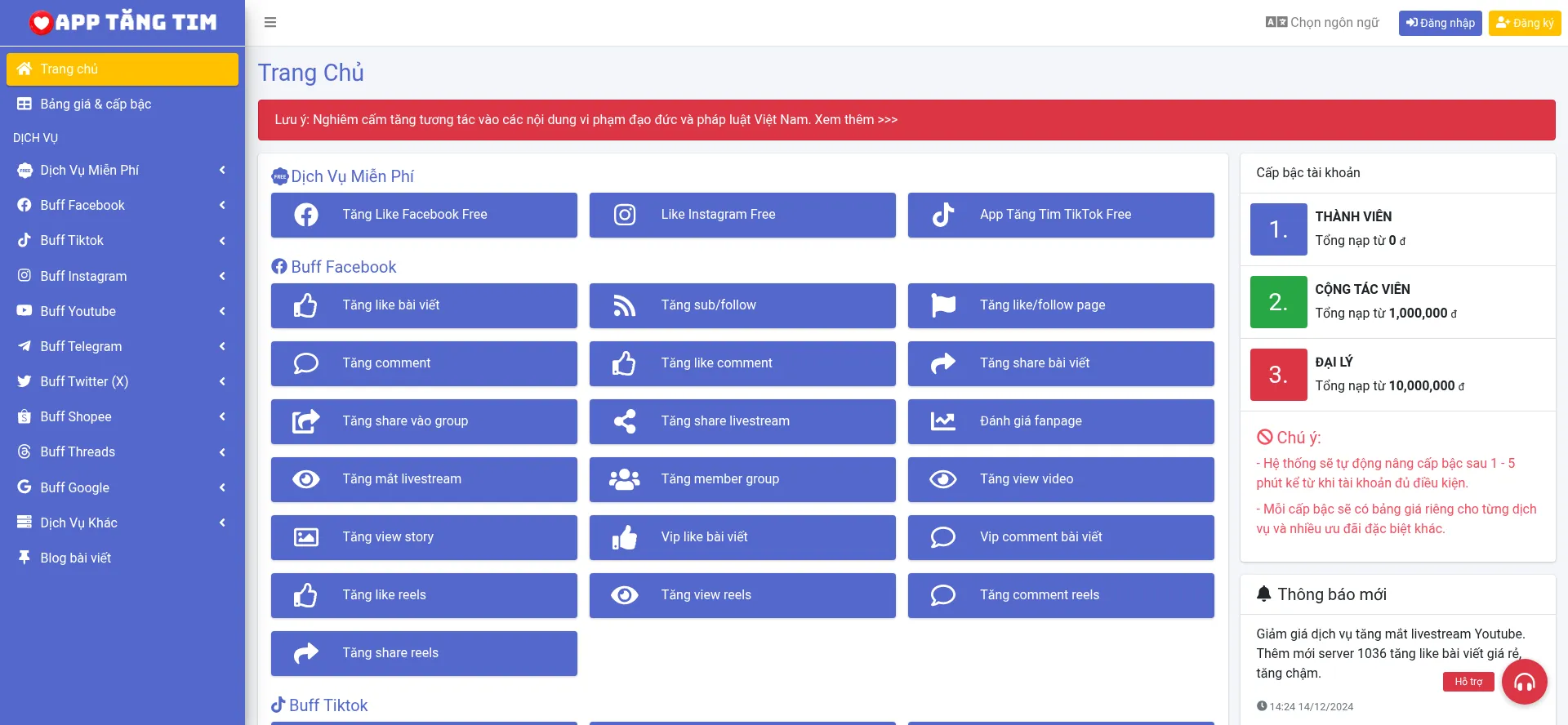
Task: Click the red Hỗ trợ support label
Action: pos(1468,682)
